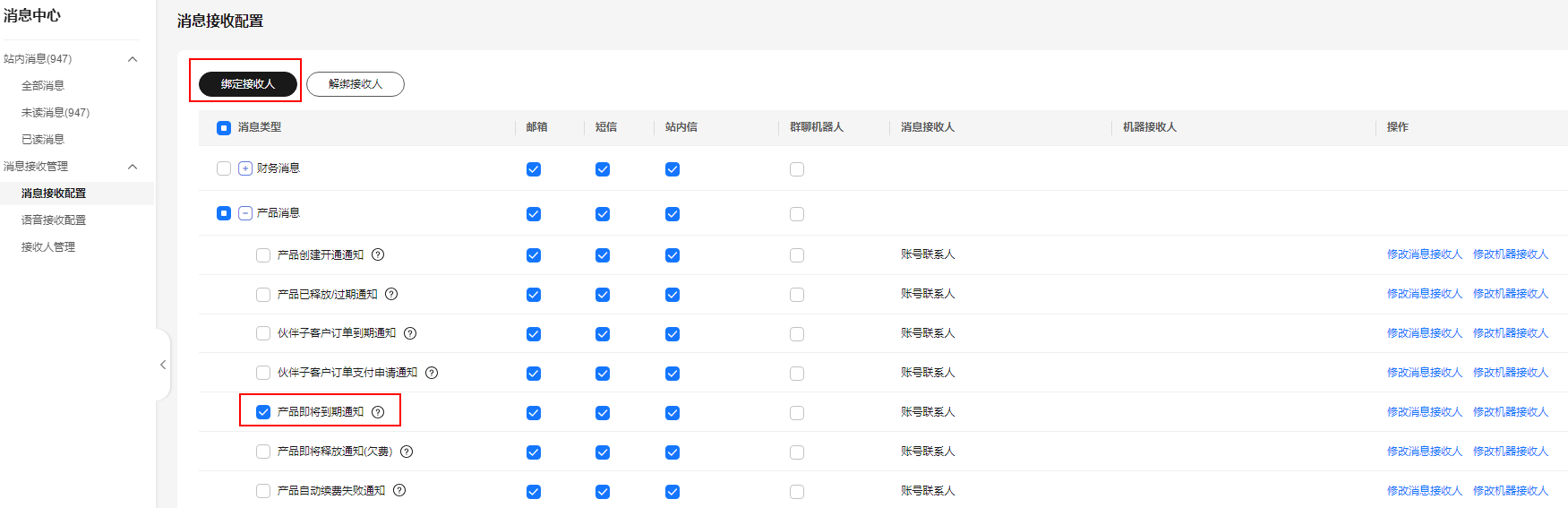Collapse the 站内消息(947) sidebar section
1568x508 pixels.
(133, 59)
